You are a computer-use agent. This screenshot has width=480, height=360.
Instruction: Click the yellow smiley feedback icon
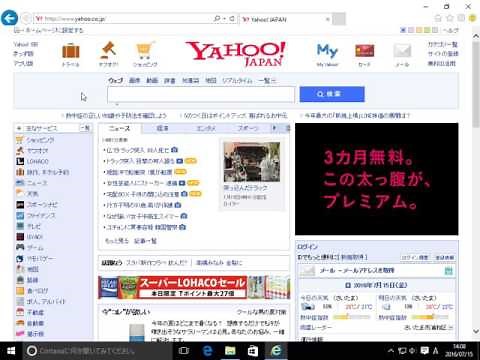pos(473,18)
